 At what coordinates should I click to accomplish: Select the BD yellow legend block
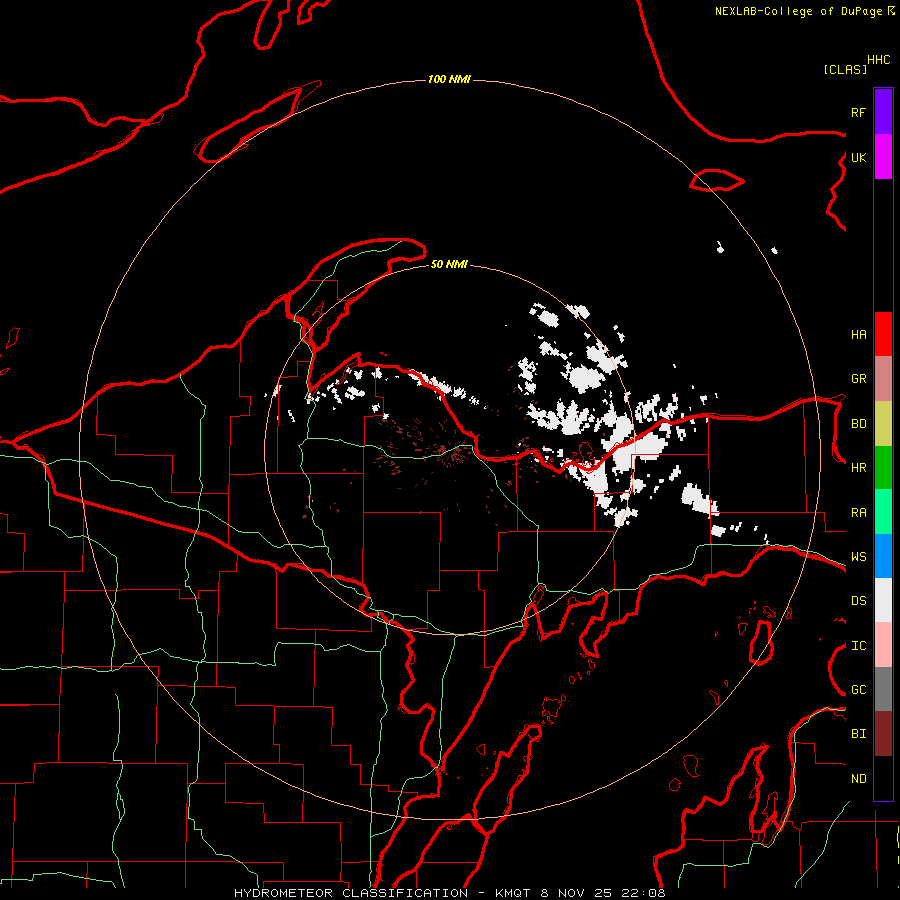click(883, 423)
